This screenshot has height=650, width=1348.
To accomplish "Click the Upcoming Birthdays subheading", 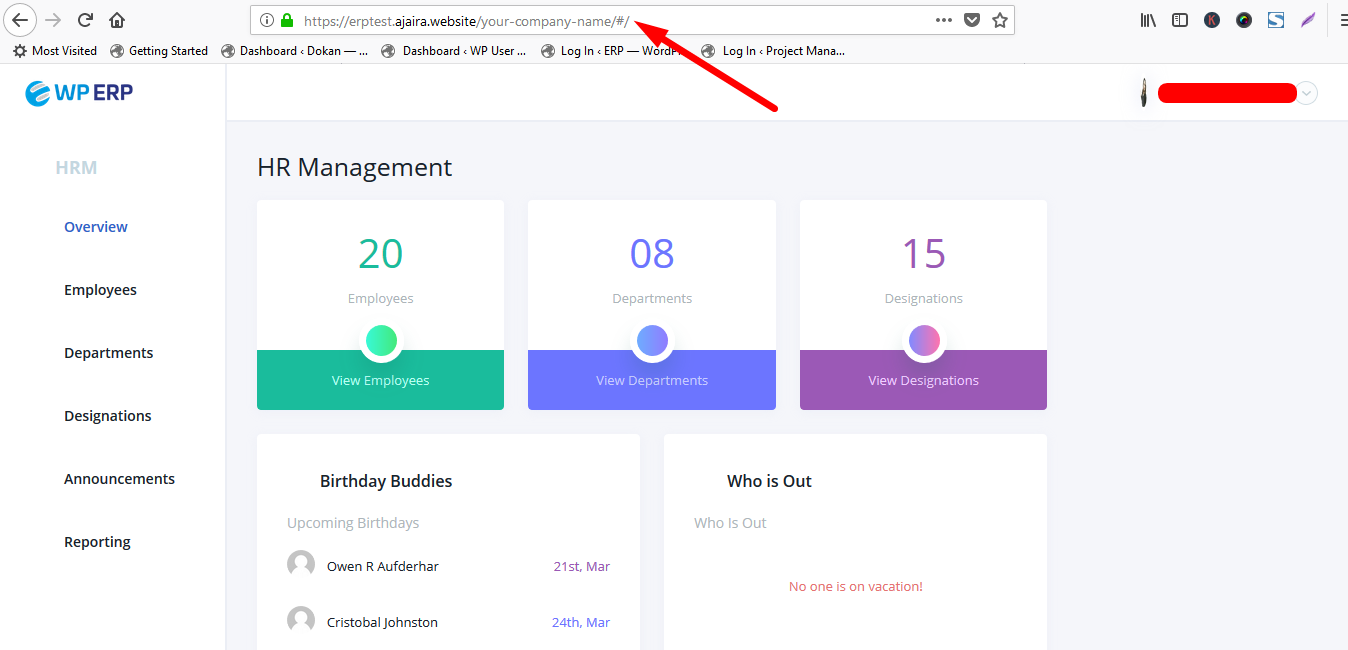I will point(353,523).
